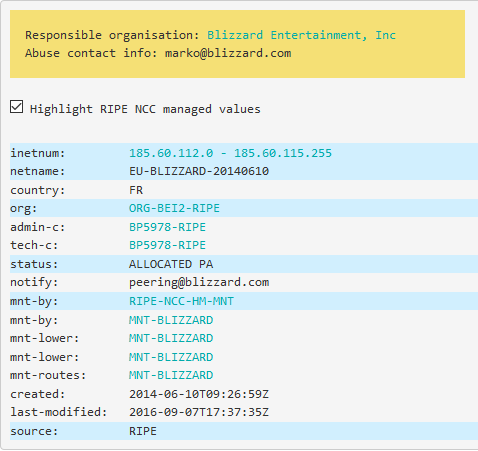
Task: Select the source value RIPE
Action: tap(143, 431)
